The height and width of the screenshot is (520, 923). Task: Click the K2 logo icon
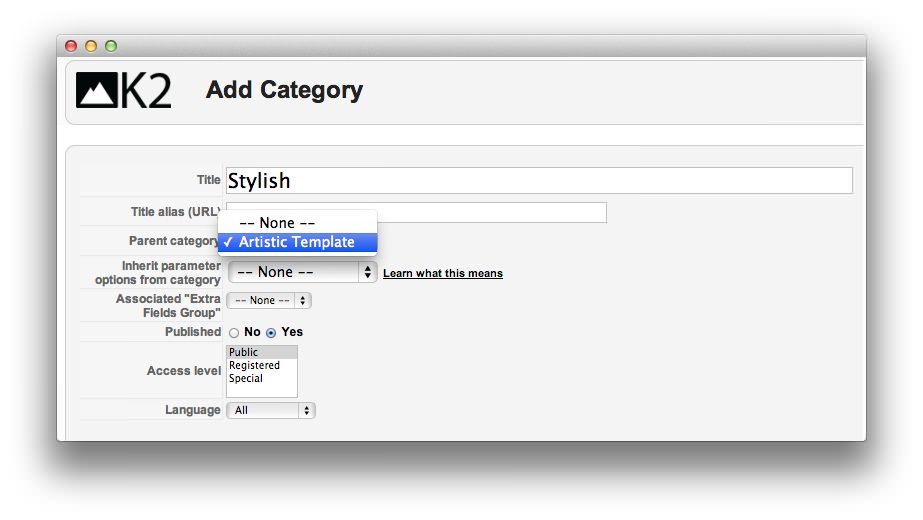123,90
